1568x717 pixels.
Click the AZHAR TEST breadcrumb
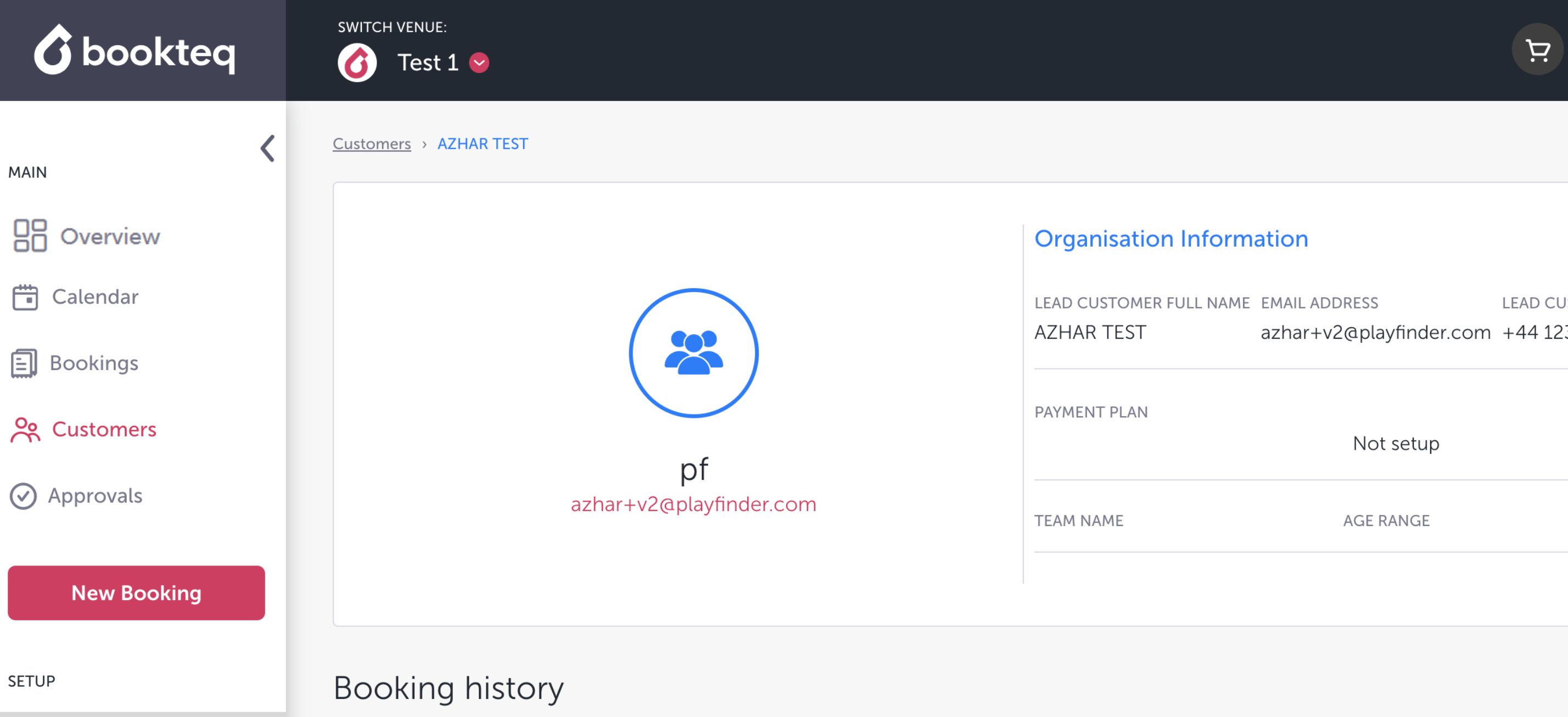click(483, 144)
